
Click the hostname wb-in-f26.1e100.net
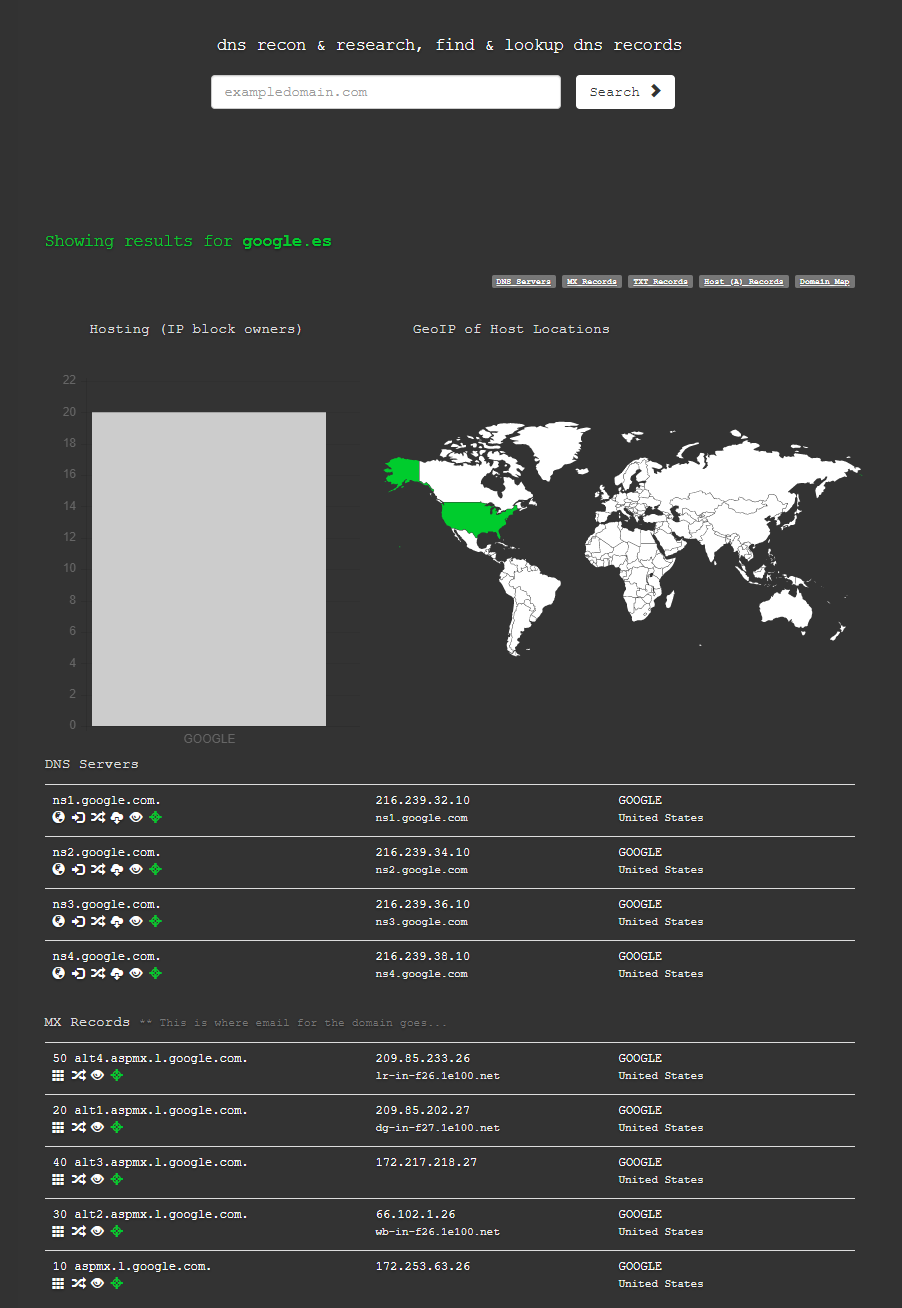click(438, 1232)
